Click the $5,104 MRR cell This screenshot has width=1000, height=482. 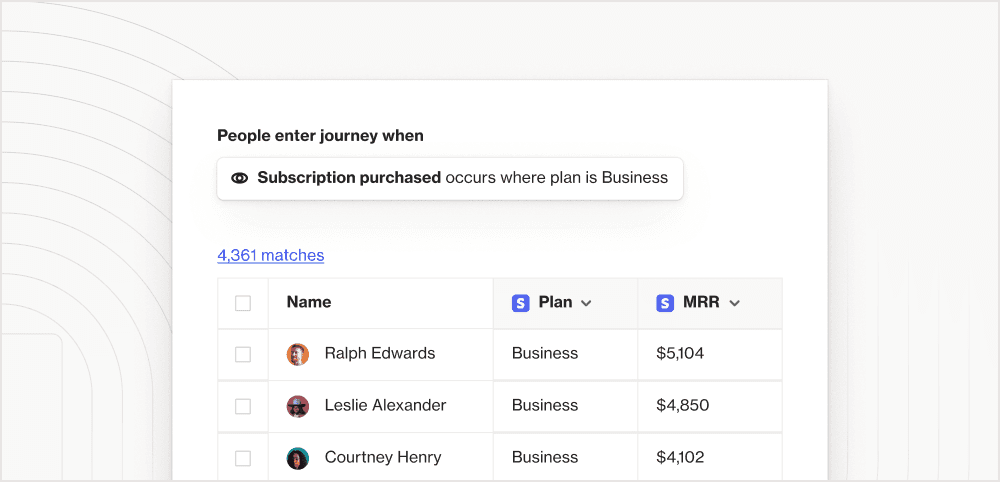pyautogui.click(x=680, y=353)
